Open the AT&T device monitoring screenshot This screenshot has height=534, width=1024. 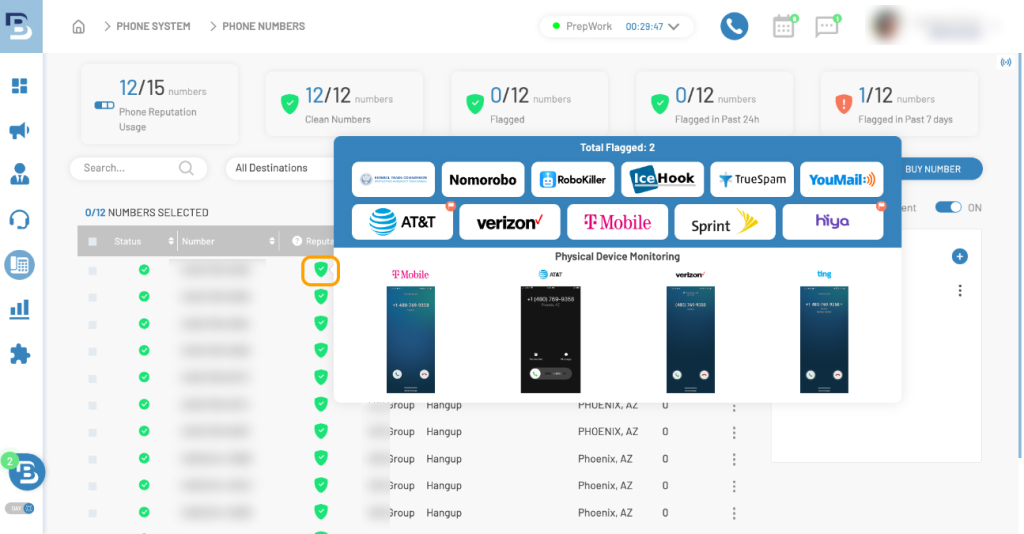pos(551,339)
